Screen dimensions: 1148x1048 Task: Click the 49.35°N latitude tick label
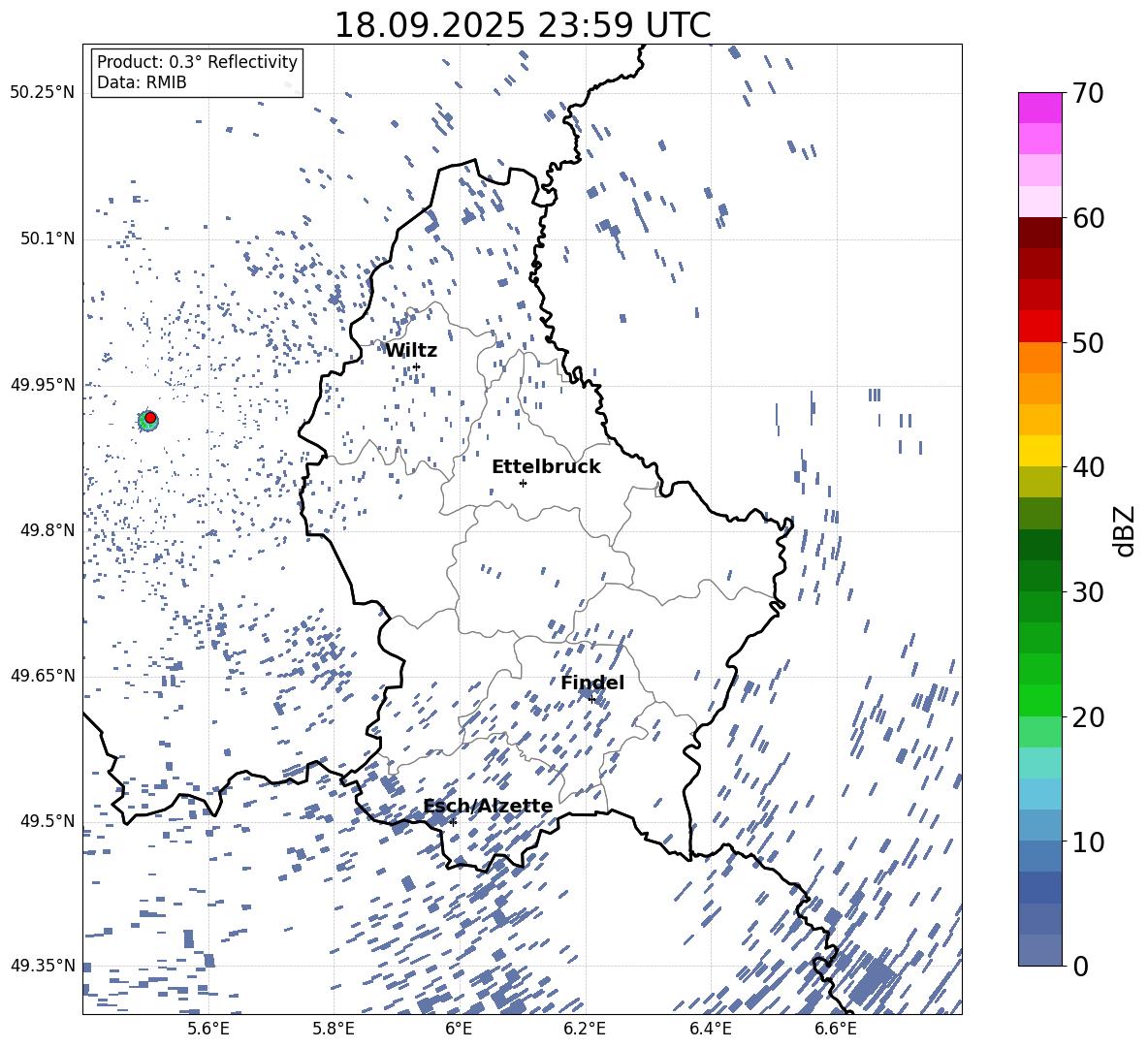click(x=43, y=966)
